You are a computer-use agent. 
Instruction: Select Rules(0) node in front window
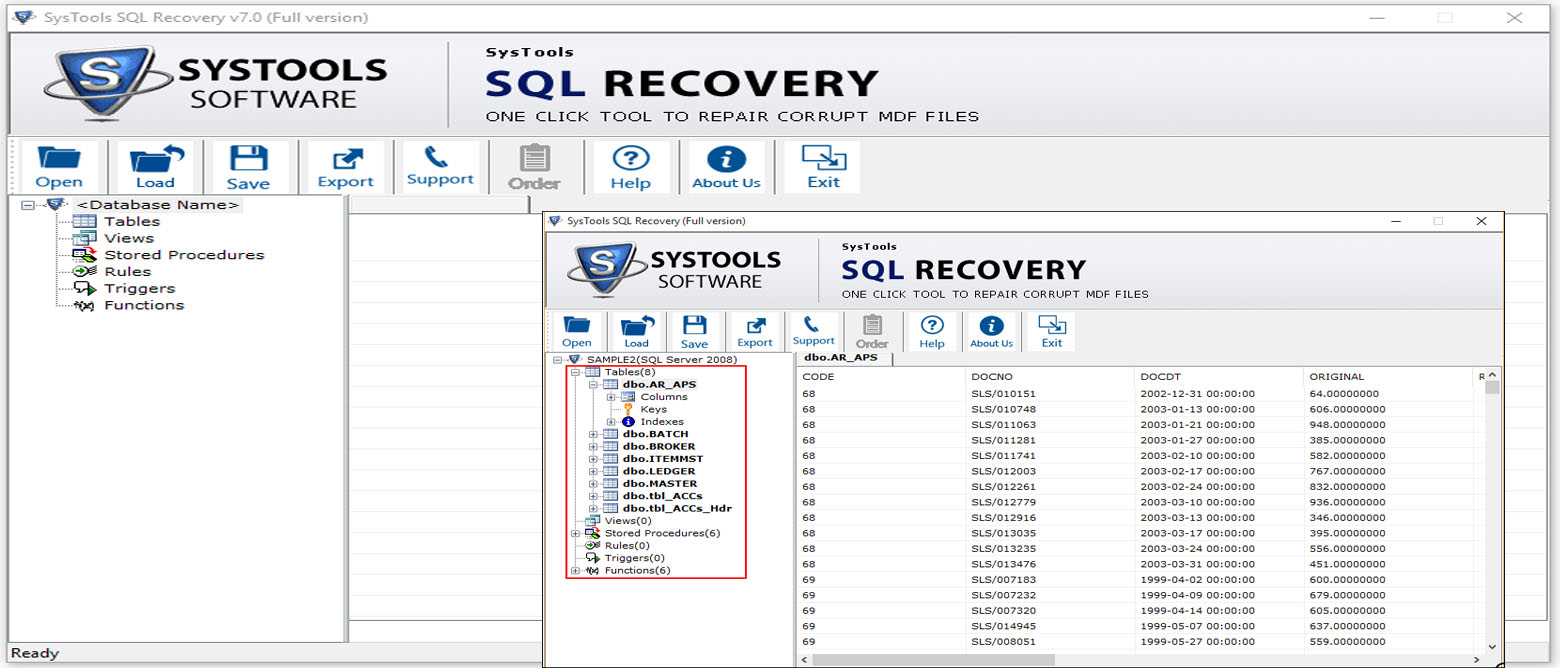click(627, 546)
